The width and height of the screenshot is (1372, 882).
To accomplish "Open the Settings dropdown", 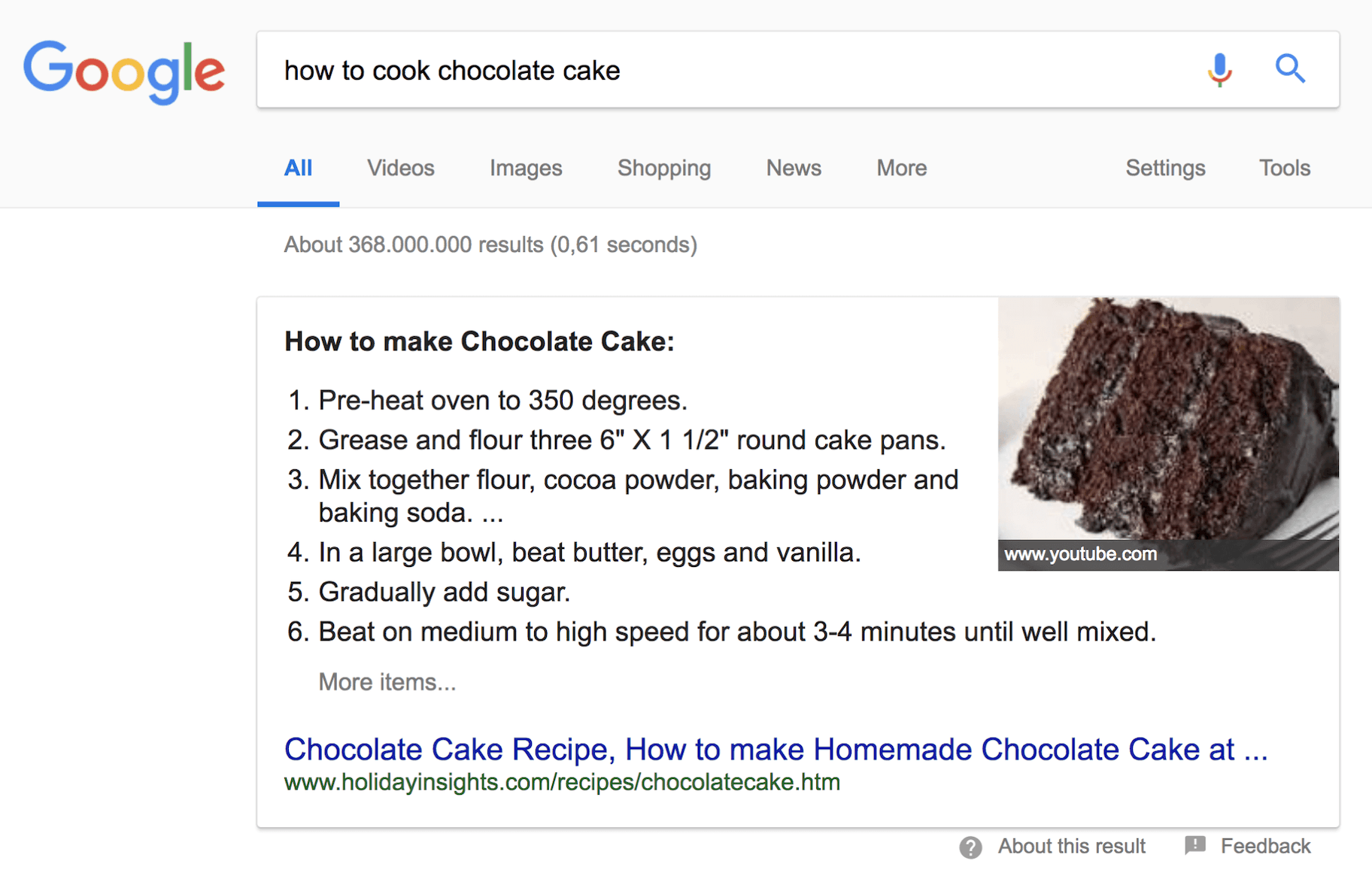I will pyautogui.click(x=1165, y=168).
